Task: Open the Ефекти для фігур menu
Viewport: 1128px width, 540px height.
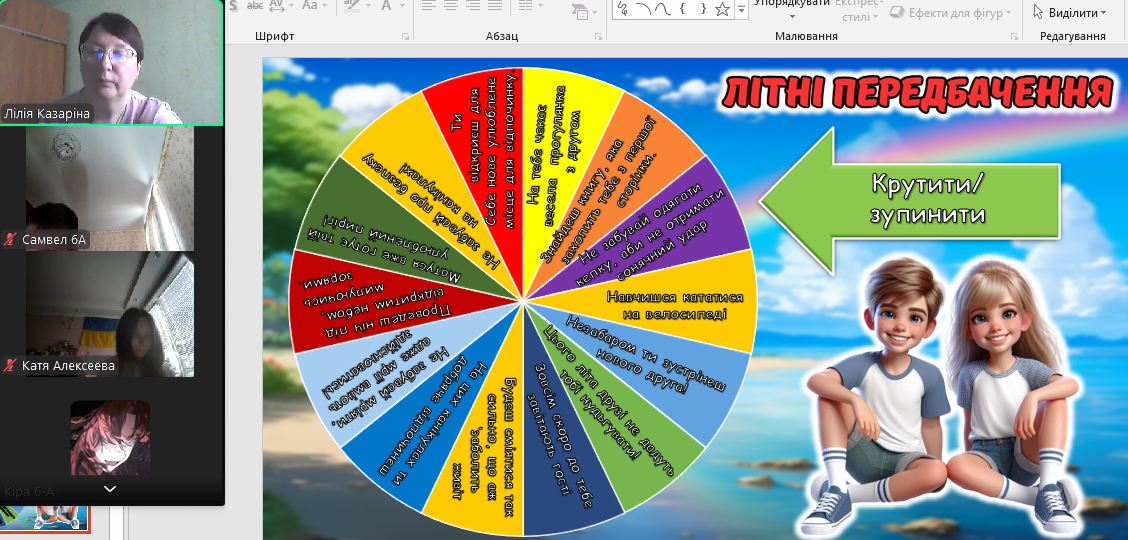Action: click(x=951, y=12)
